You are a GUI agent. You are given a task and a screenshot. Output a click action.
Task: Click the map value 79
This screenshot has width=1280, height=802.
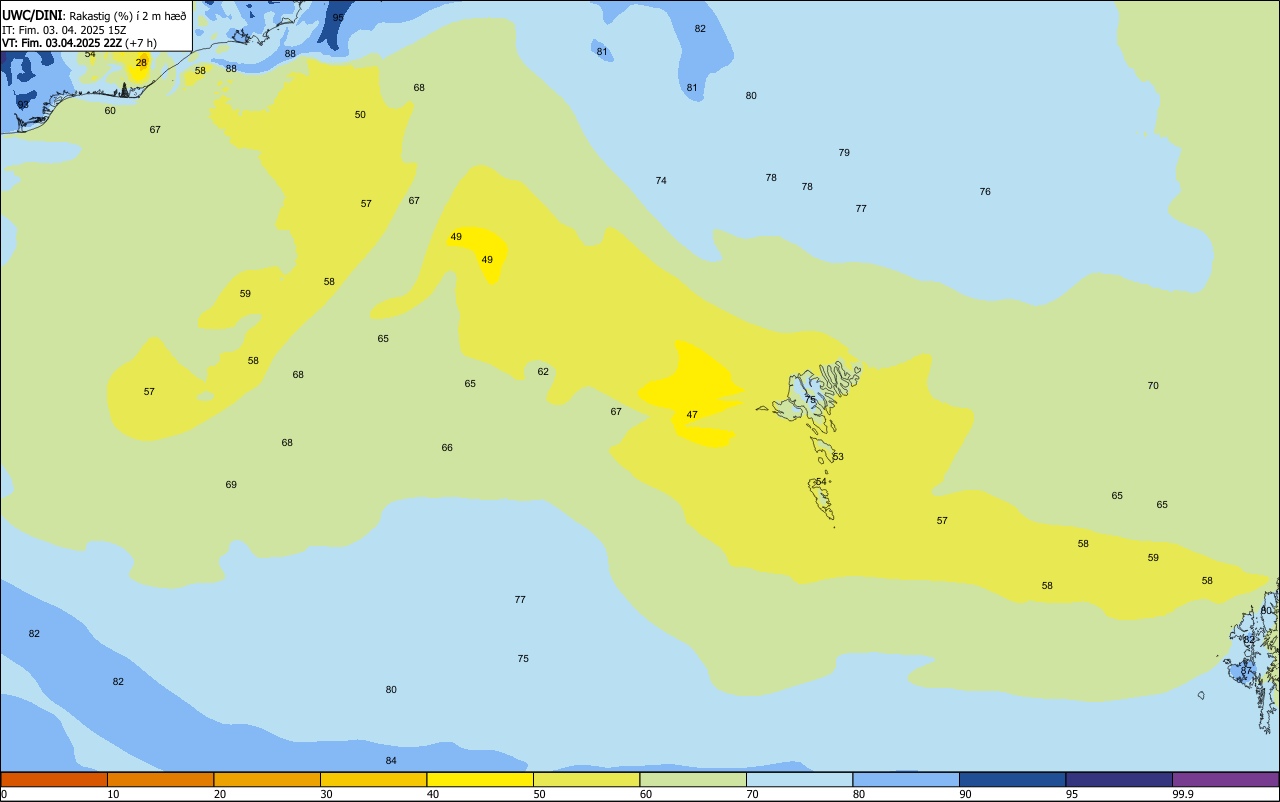pyautogui.click(x=844, y=153)
